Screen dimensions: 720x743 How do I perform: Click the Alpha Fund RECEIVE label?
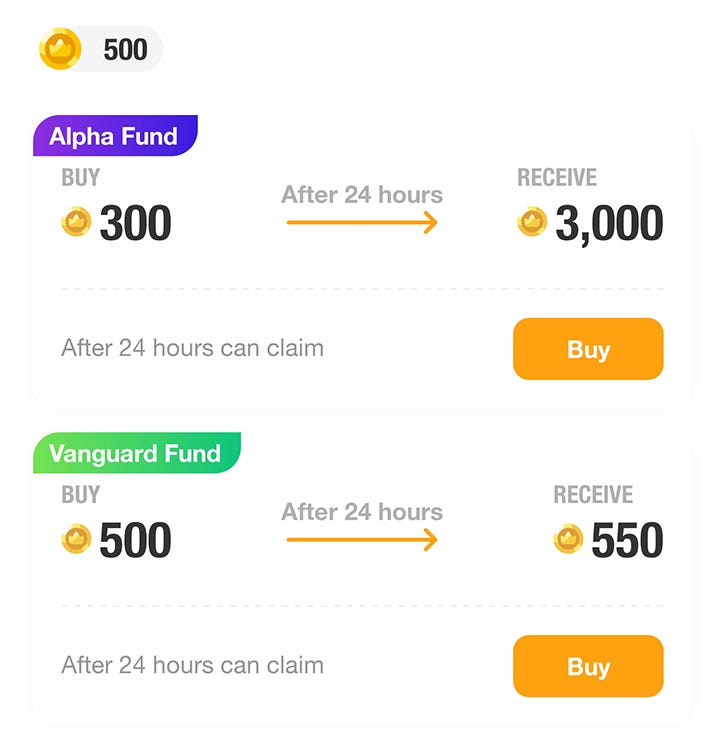coord(556,178)
